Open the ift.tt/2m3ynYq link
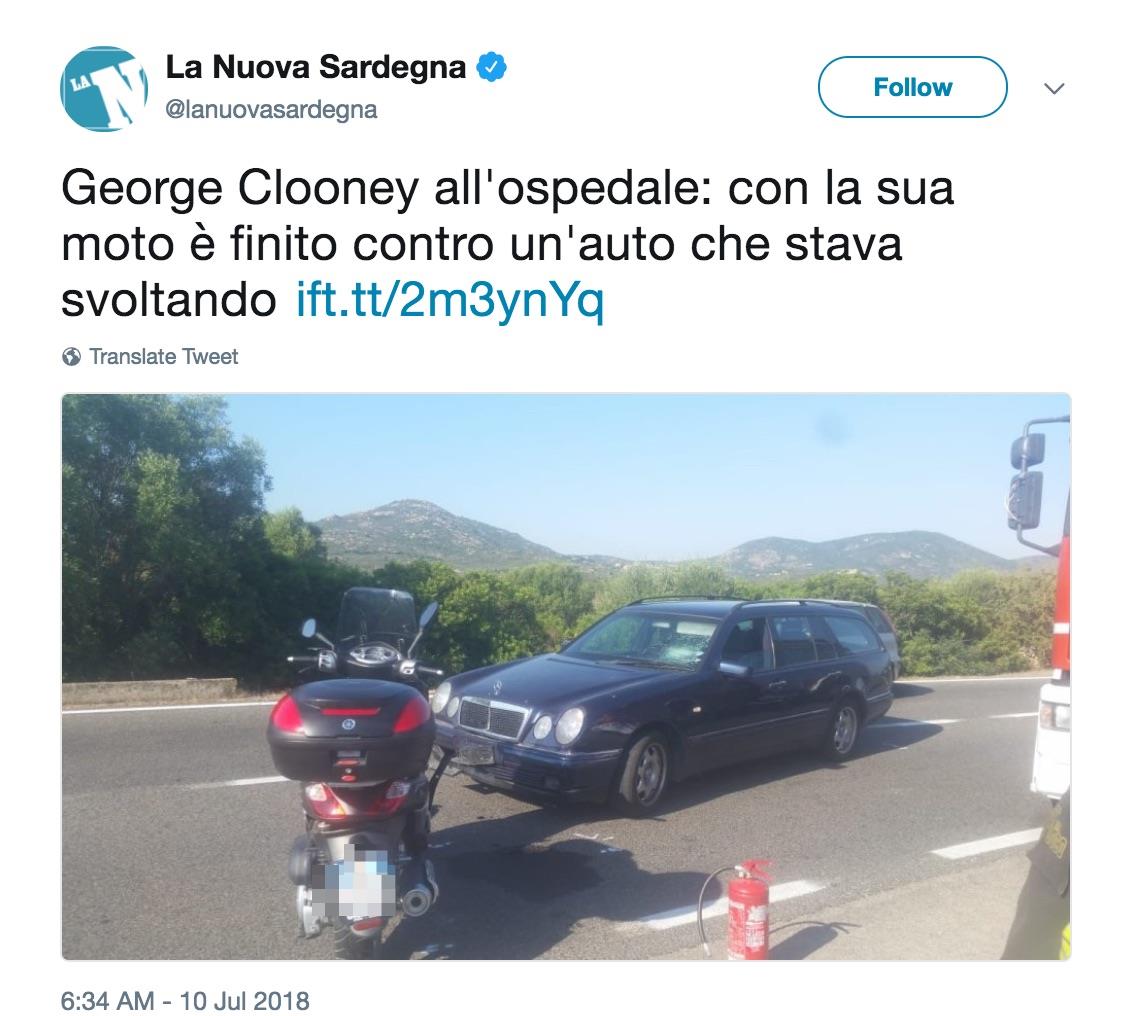Viewport: 1130px width, 1016px height. [x=450, y=300]
